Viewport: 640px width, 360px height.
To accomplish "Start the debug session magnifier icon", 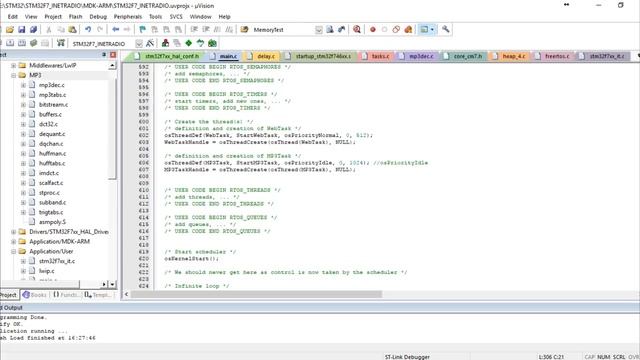I will 357,29.
